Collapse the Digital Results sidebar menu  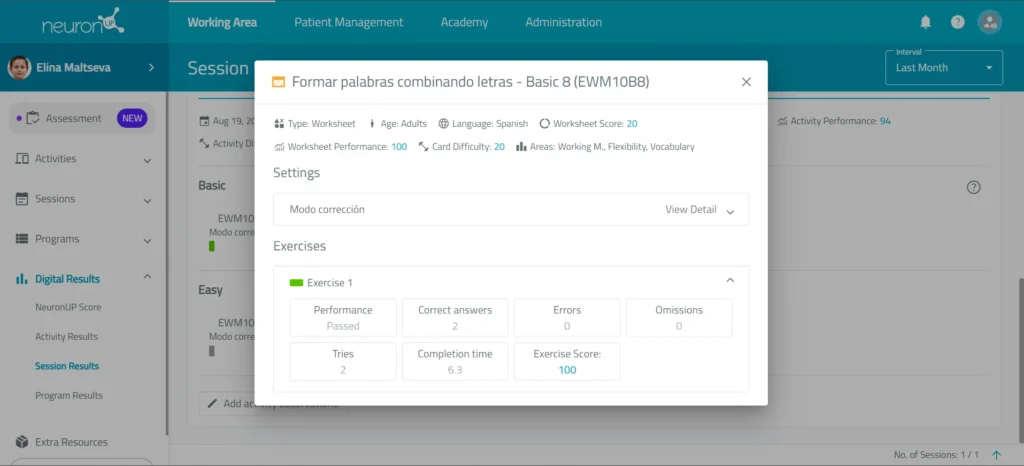(x=147, y=277)
